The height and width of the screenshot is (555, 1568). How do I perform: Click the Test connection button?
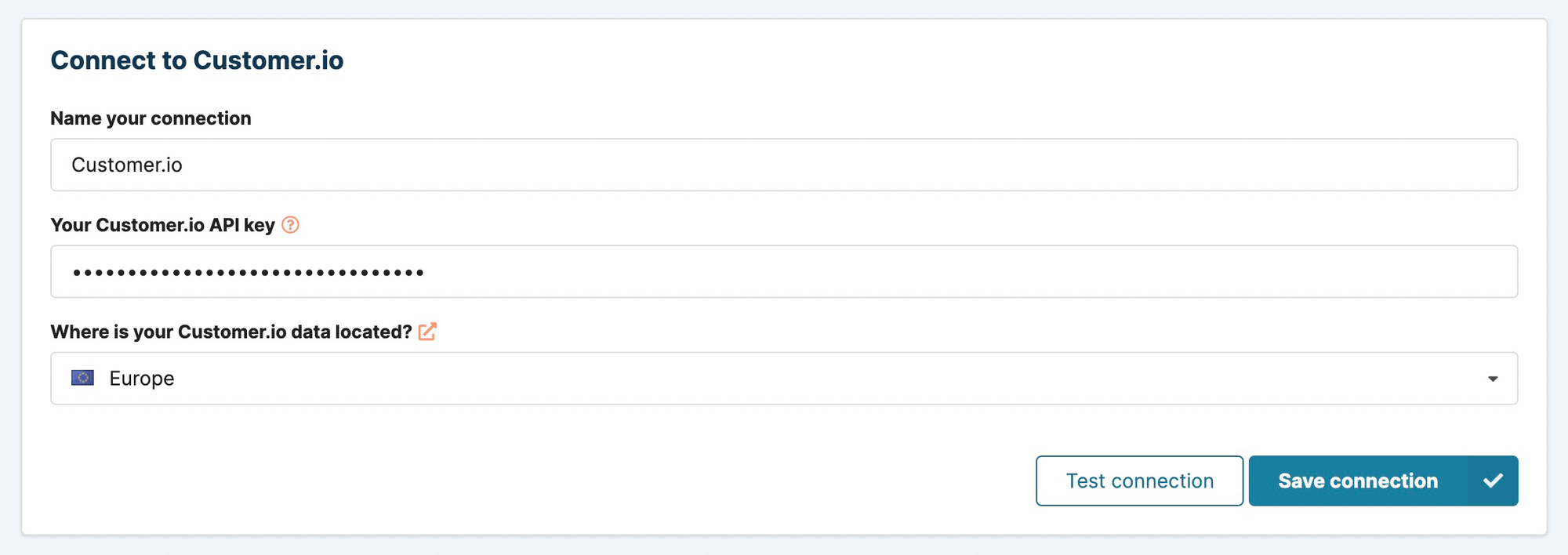click(x=1139, y=481)
